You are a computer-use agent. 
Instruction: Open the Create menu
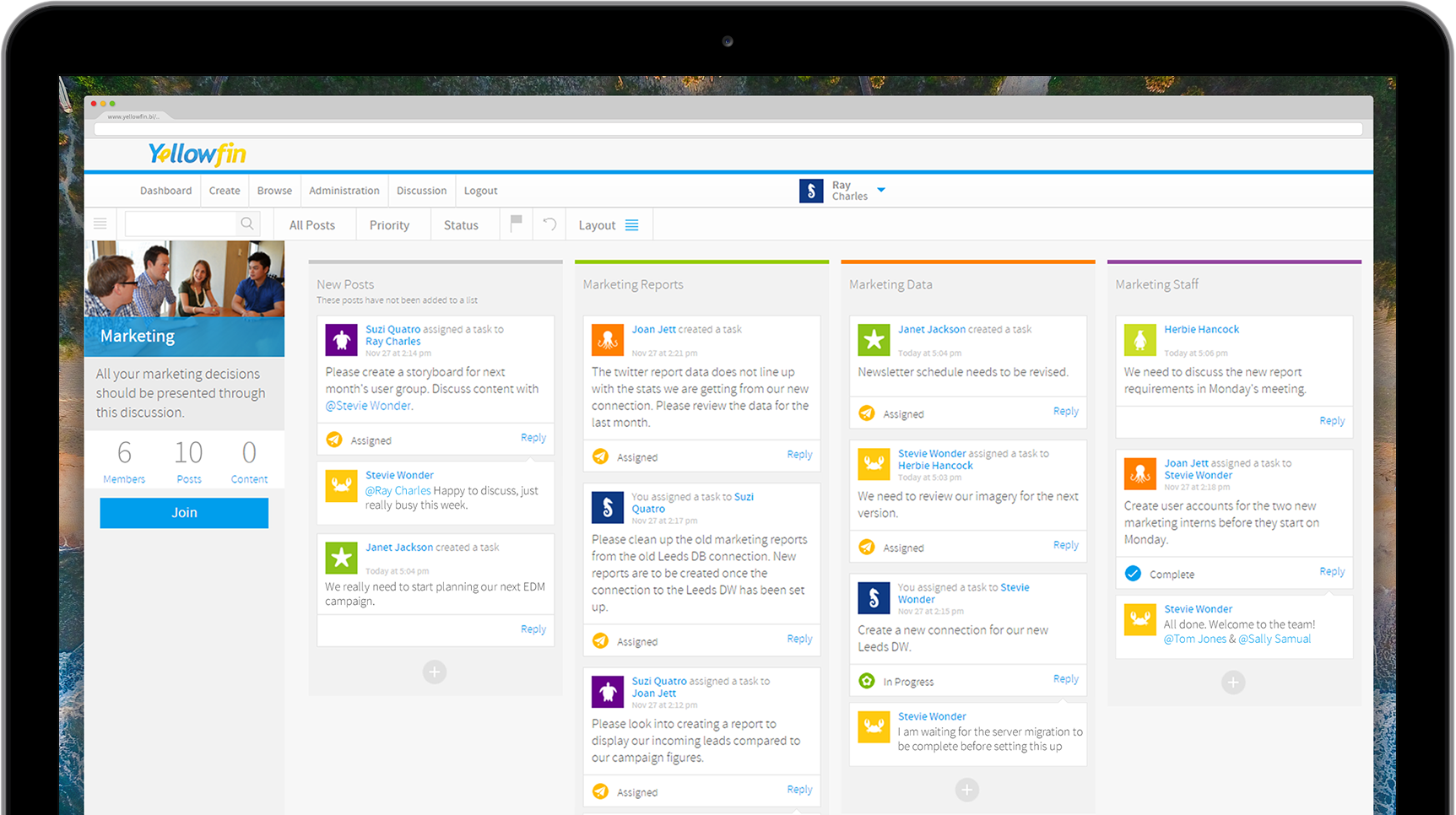pos(225,191)
